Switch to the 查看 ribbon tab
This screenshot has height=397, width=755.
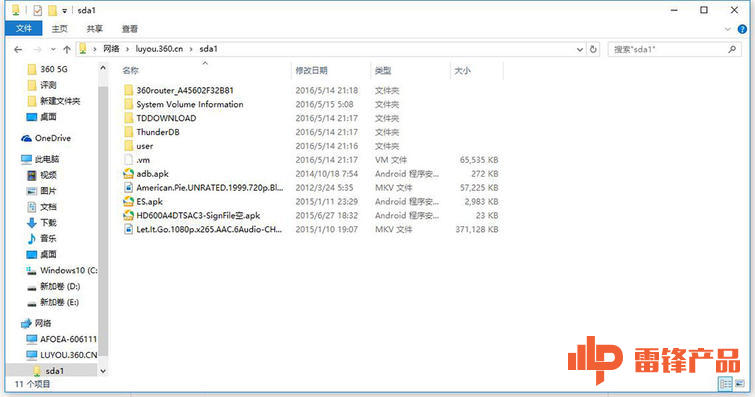(130, 29)
